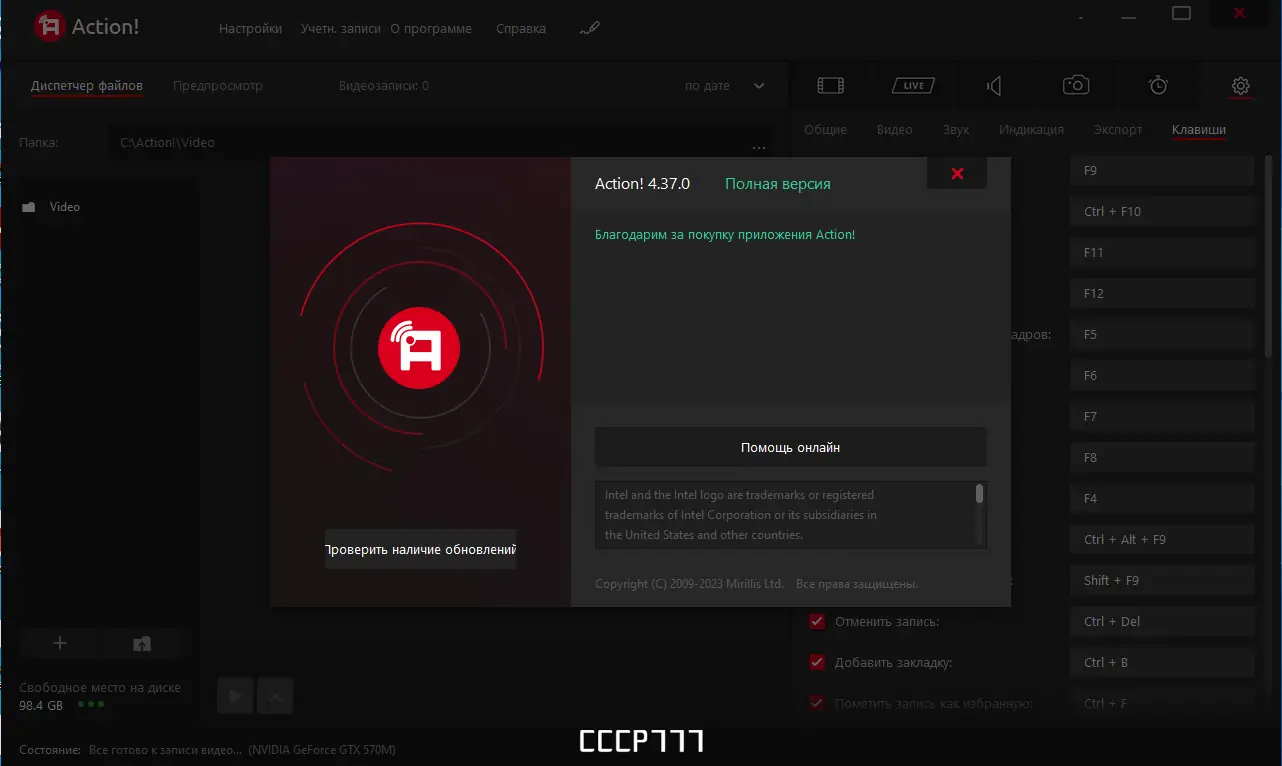The image size is (1282, 766).
Task: Click the browse folder ellipsis button
Action: point(758,147)
